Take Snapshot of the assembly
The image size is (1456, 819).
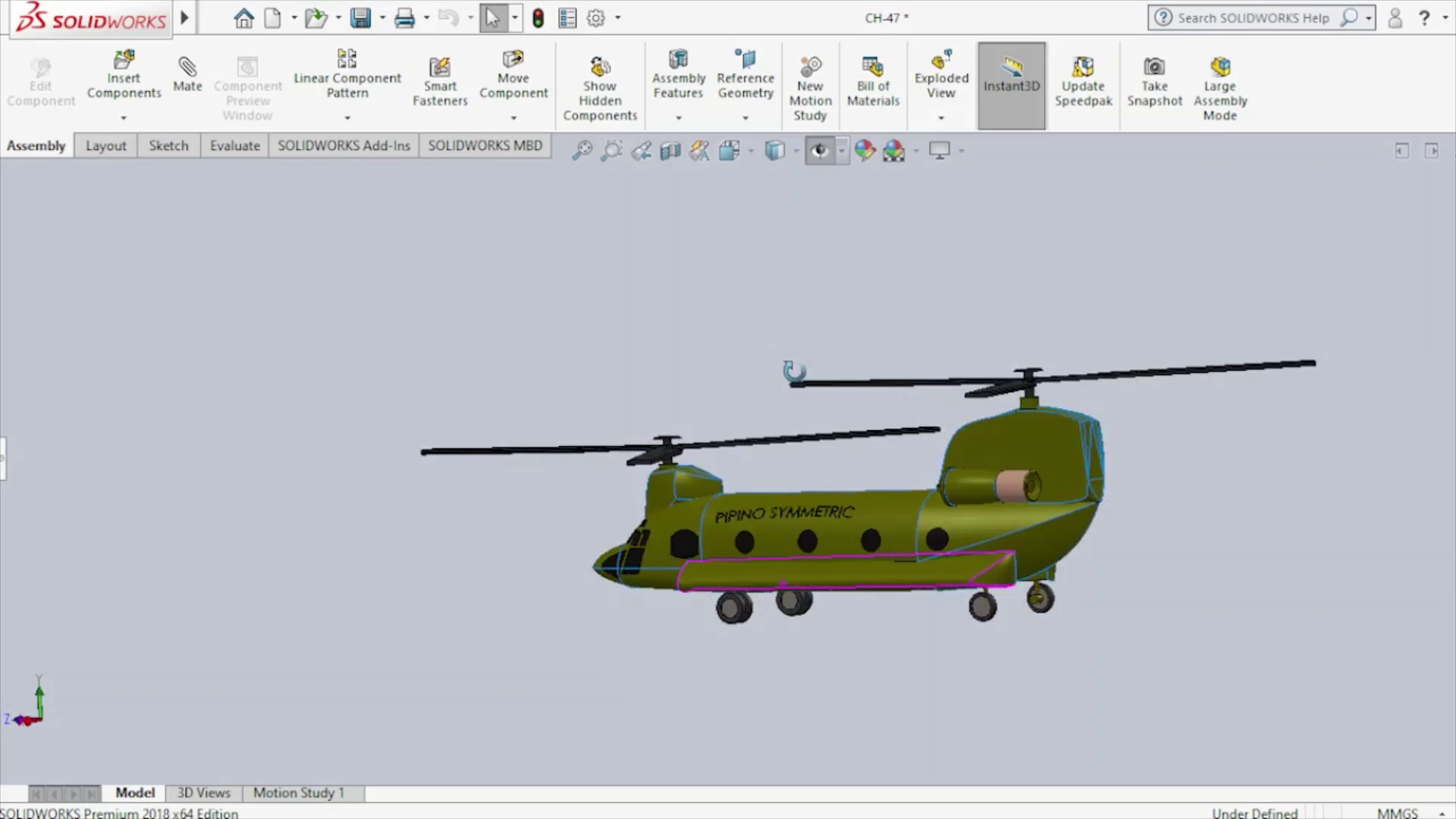tap(1154, 82)
